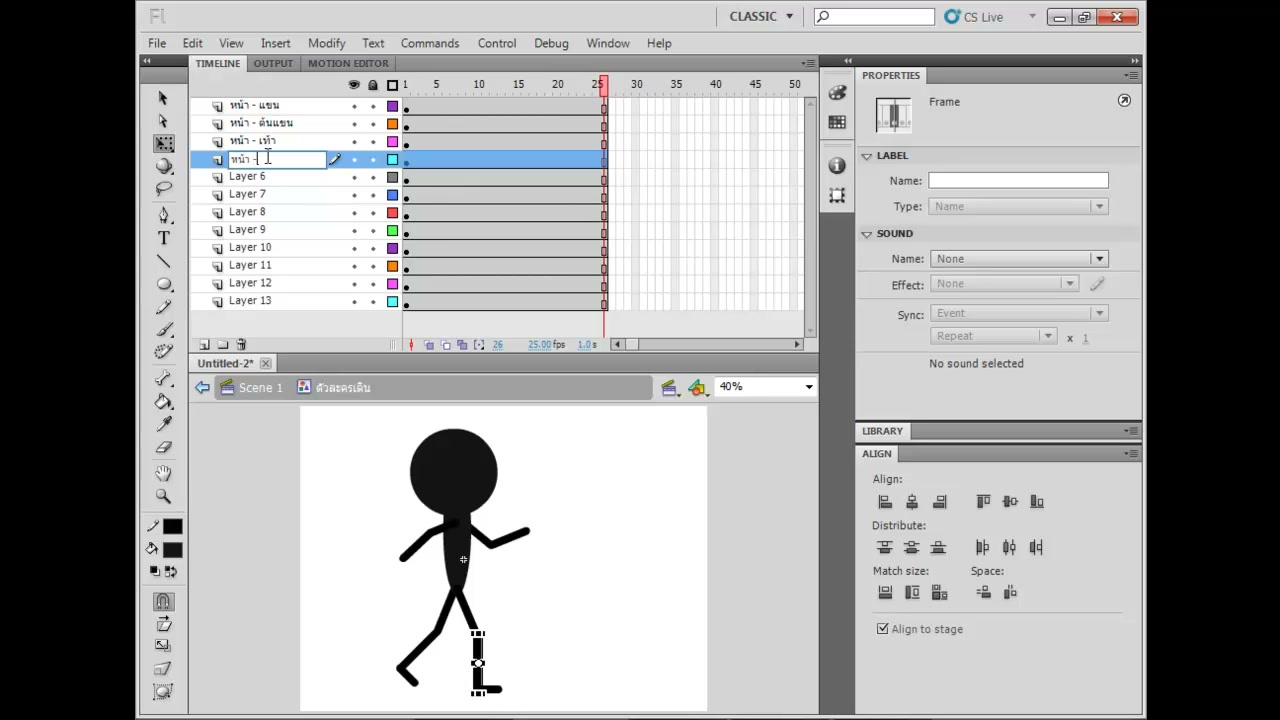Switch to the MOTION EDITOR tab
1280x720 pixels.
coord(348,63)
